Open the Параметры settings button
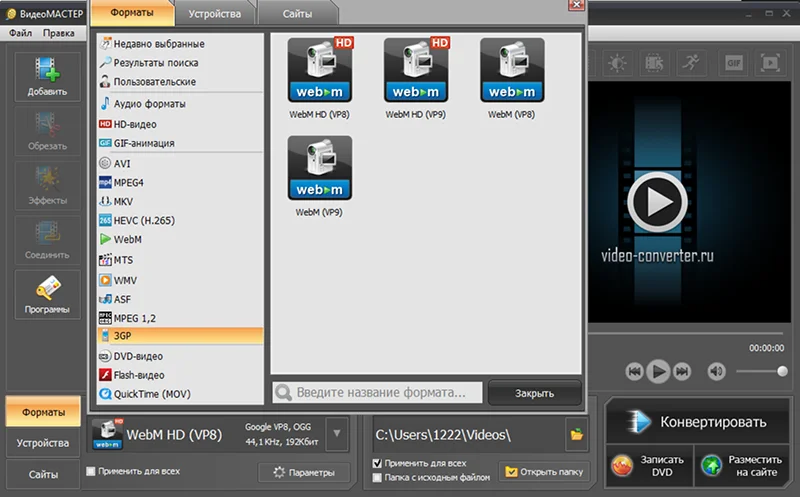Image resolution: width=800 pixels, height=497 pixels. (304, 473)
